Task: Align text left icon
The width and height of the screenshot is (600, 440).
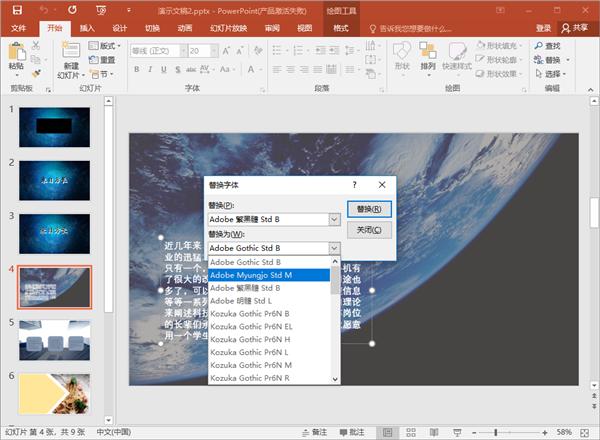Action: pos(277,70)
